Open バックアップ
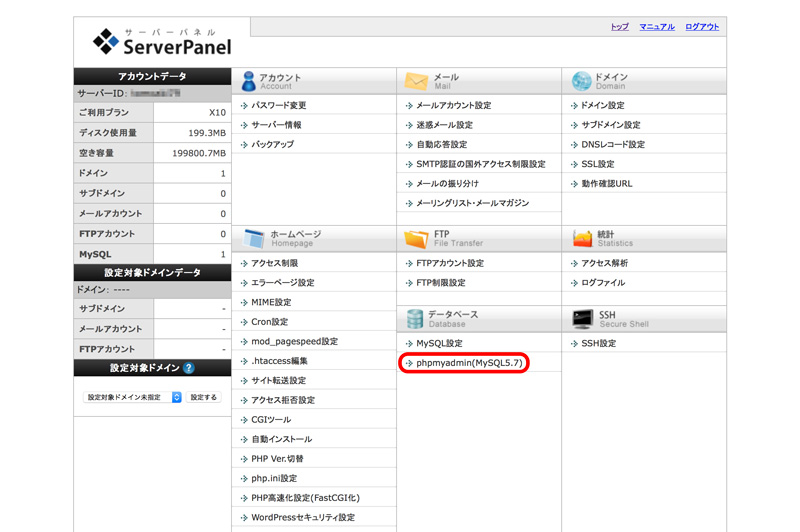The height and width of the screenshot is (532, 800). click(272, 144)
